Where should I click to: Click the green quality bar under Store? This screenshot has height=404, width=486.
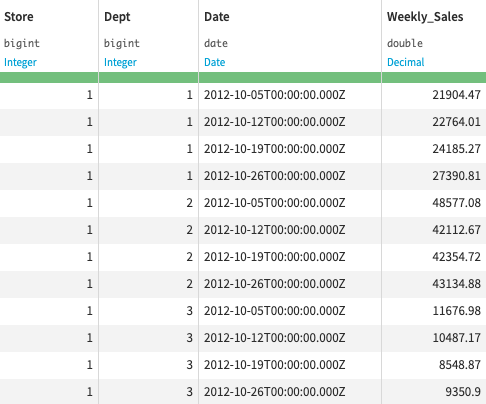pos(49,77)
